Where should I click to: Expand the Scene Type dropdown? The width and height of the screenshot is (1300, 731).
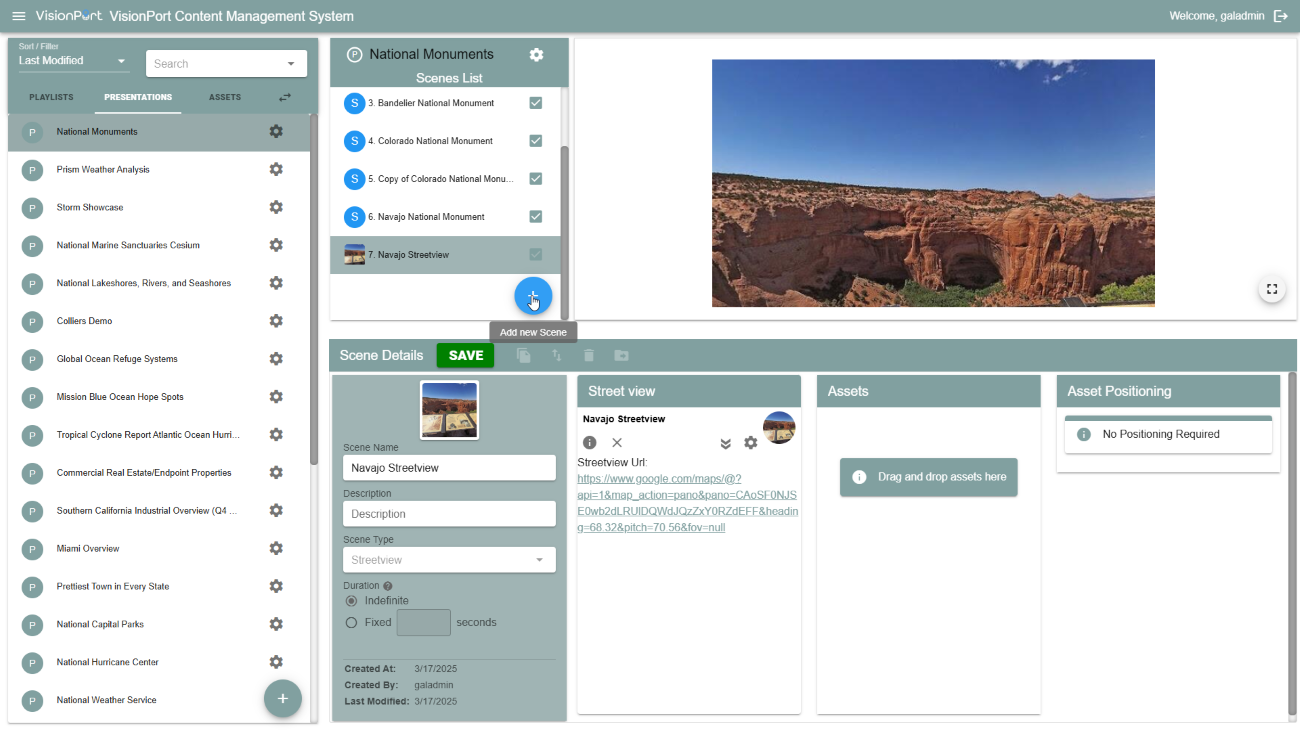coord(448,560)
